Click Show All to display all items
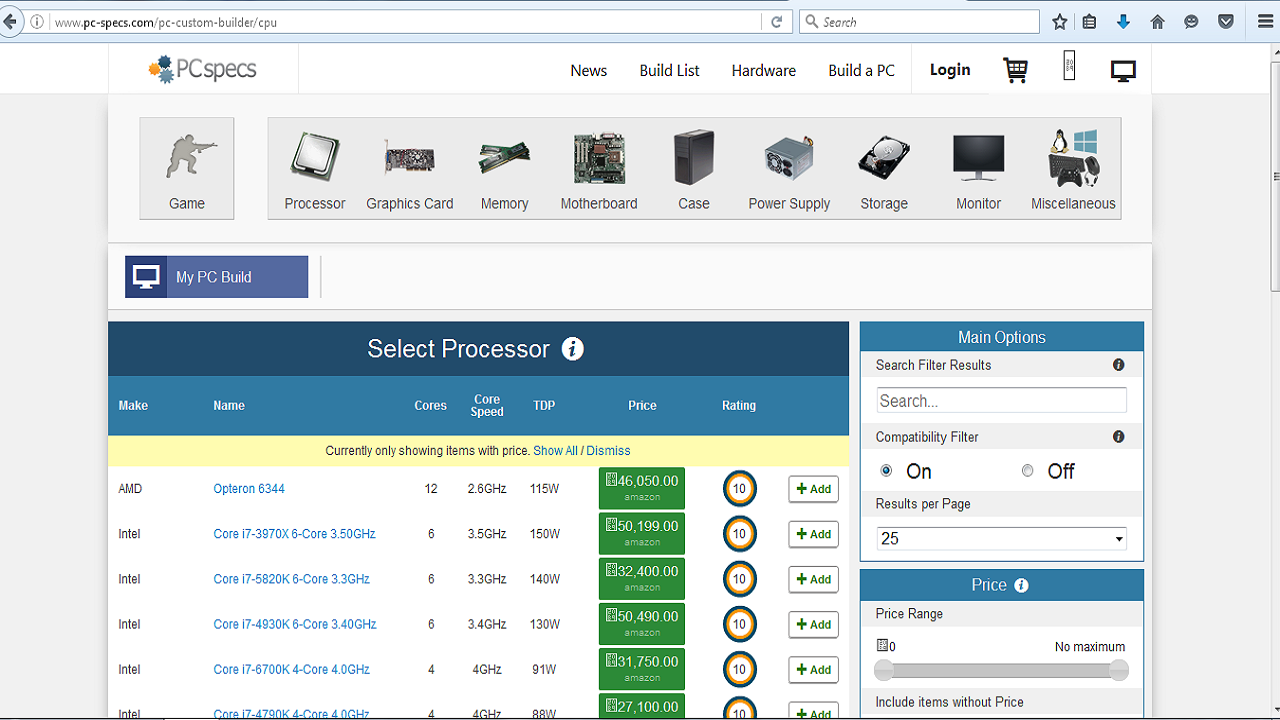This screenshot has height=720, width=1280. 555,450
